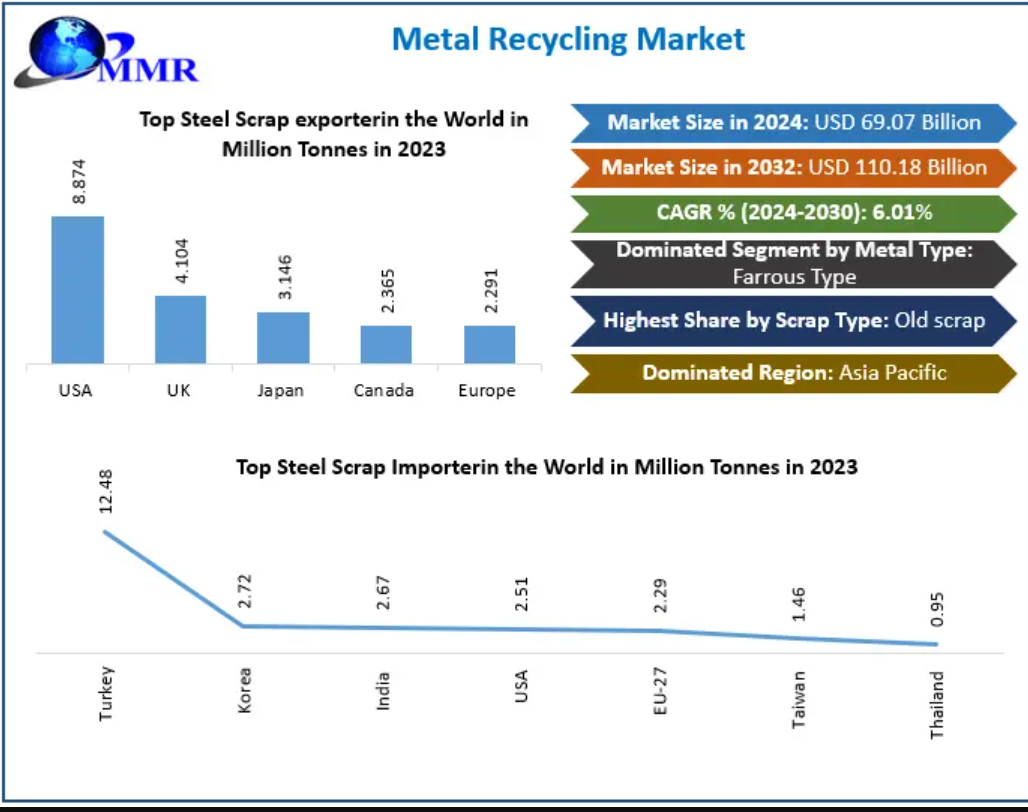Viewport: 1028px width, 812px height.
Task: Click the 12.48 Turkey data label
Action: (x=106, y=492)
